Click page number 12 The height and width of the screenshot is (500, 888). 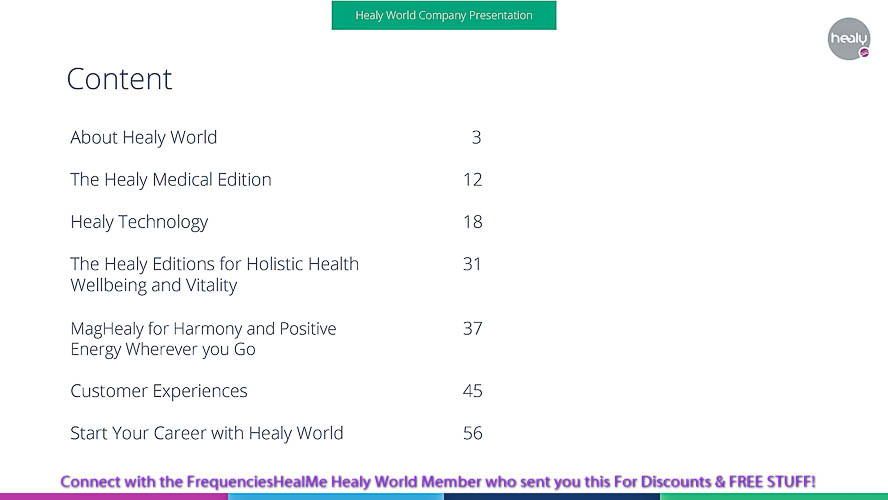pyautogui.click(x=472, y=180)
